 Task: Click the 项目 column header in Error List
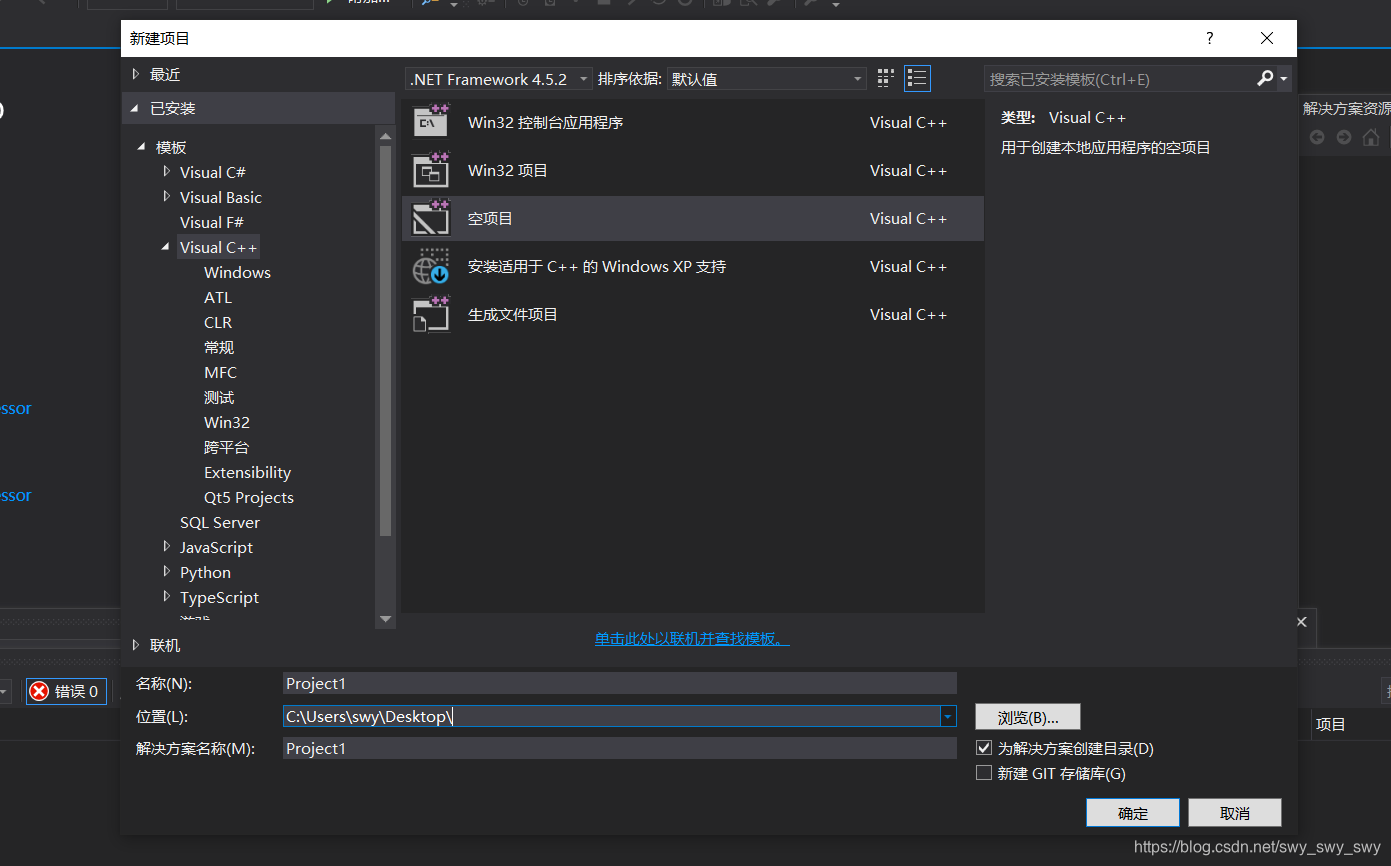click(1331, 724)
